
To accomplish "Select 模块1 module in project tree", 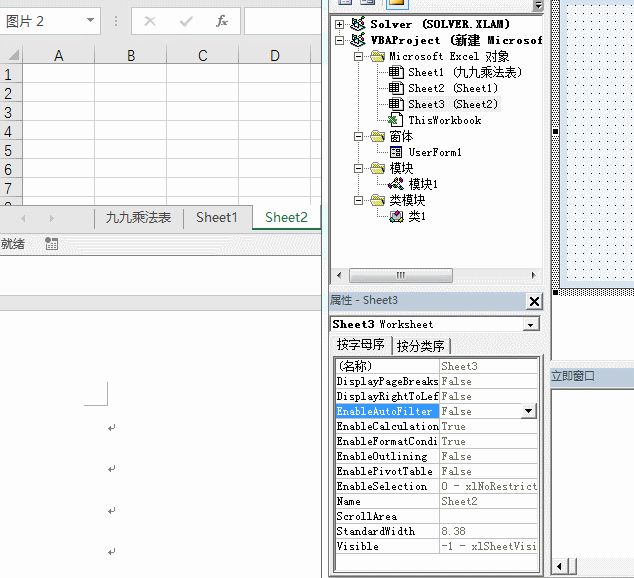I will coord(423,184).
